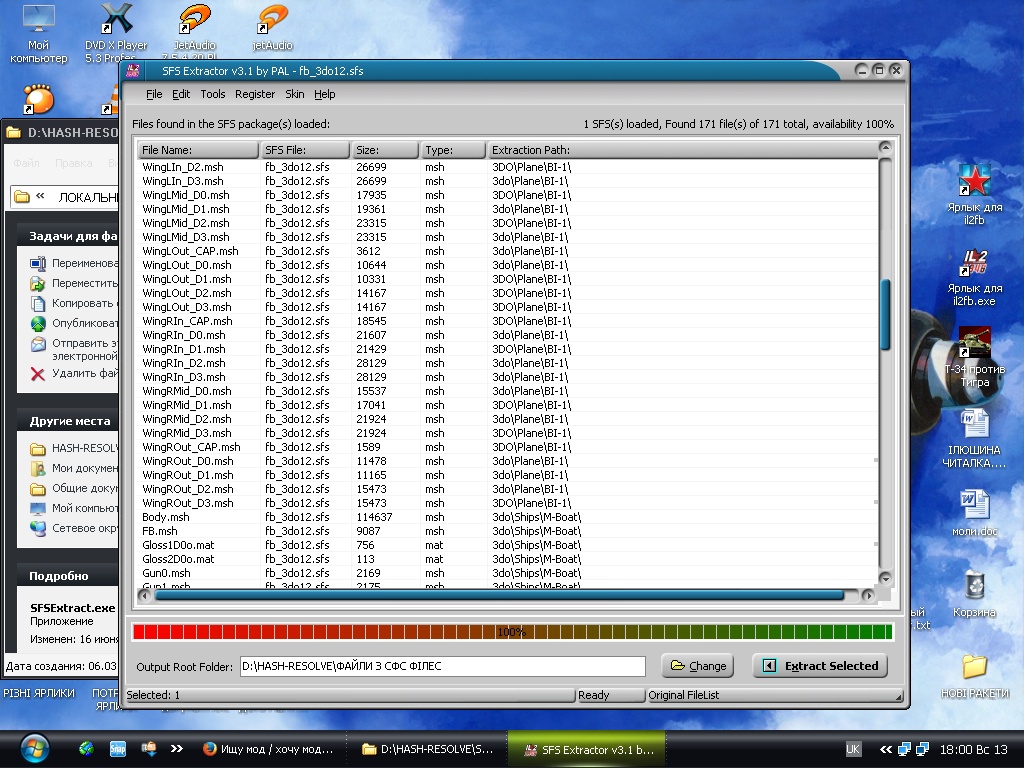Open Мои документы link in Explorer sidebar

[x=74, y=468]
